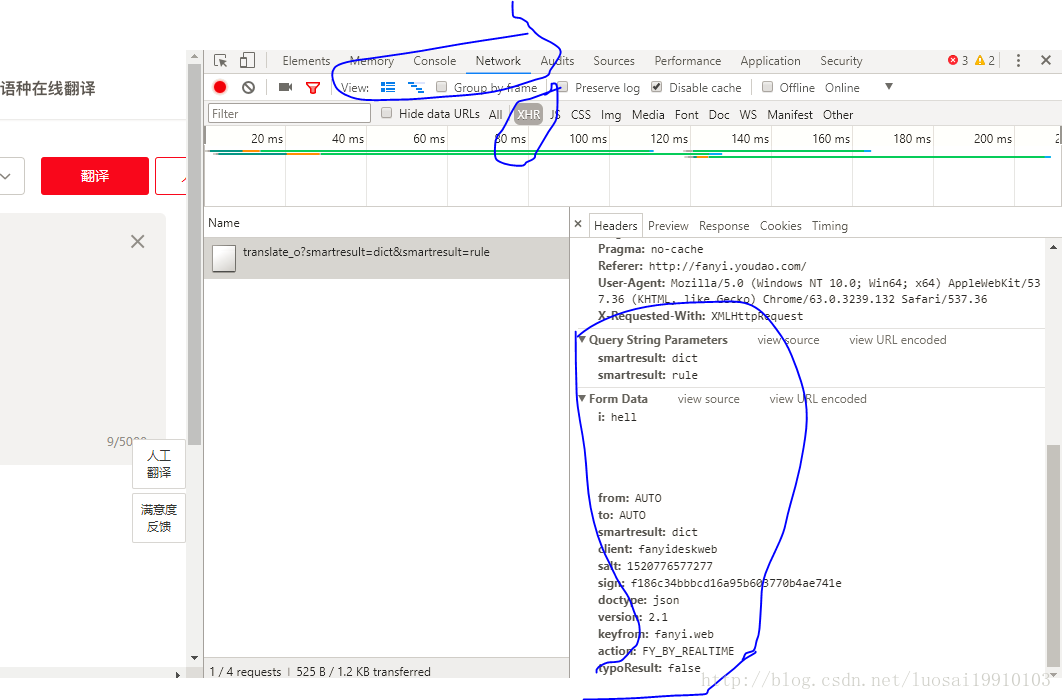This screenshot has height=700, width=1062.
Task: Click the yellow warning count indicator
Action: pos(985,60)
